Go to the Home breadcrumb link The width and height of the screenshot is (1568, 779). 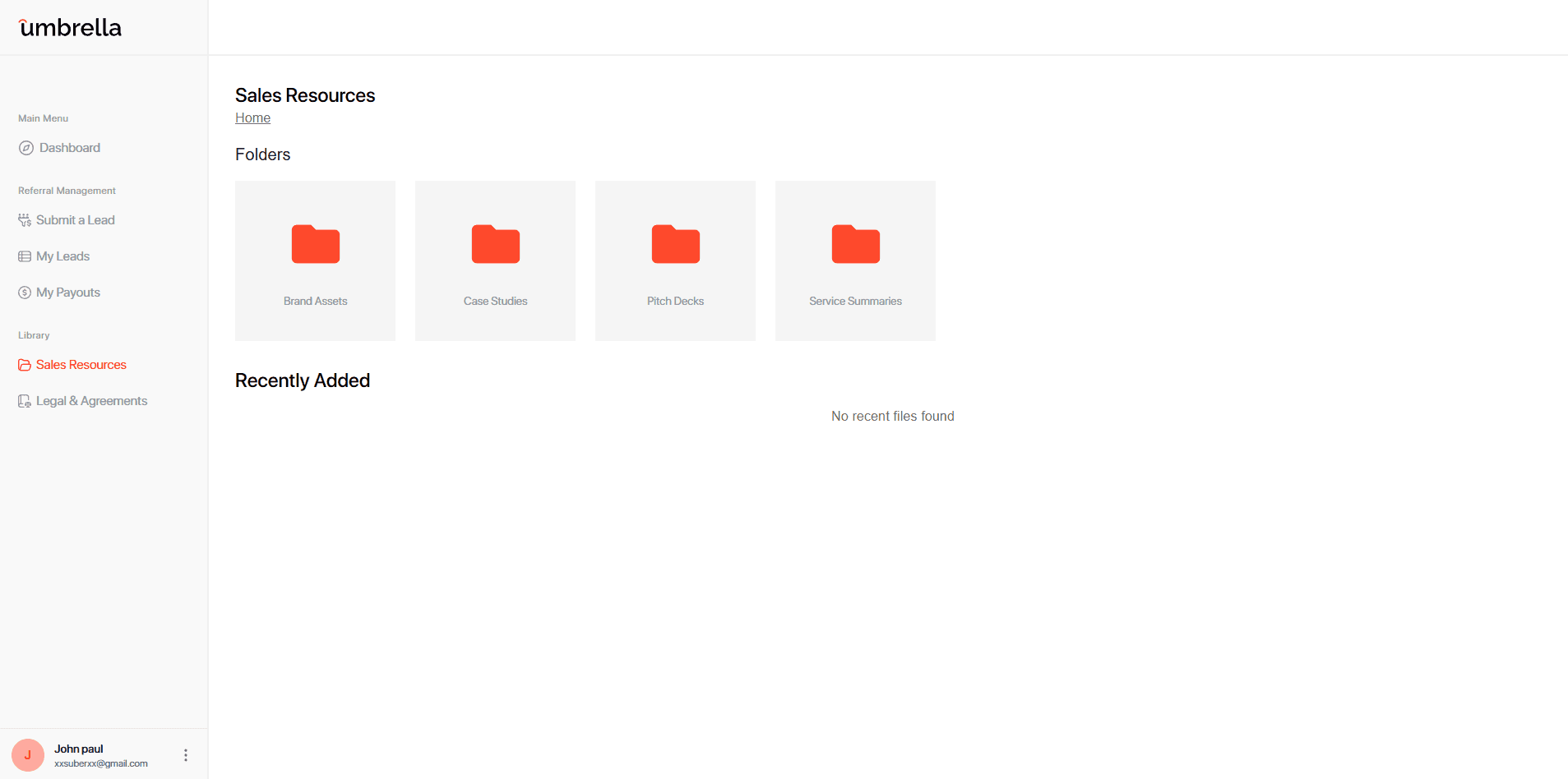point(252,118)
